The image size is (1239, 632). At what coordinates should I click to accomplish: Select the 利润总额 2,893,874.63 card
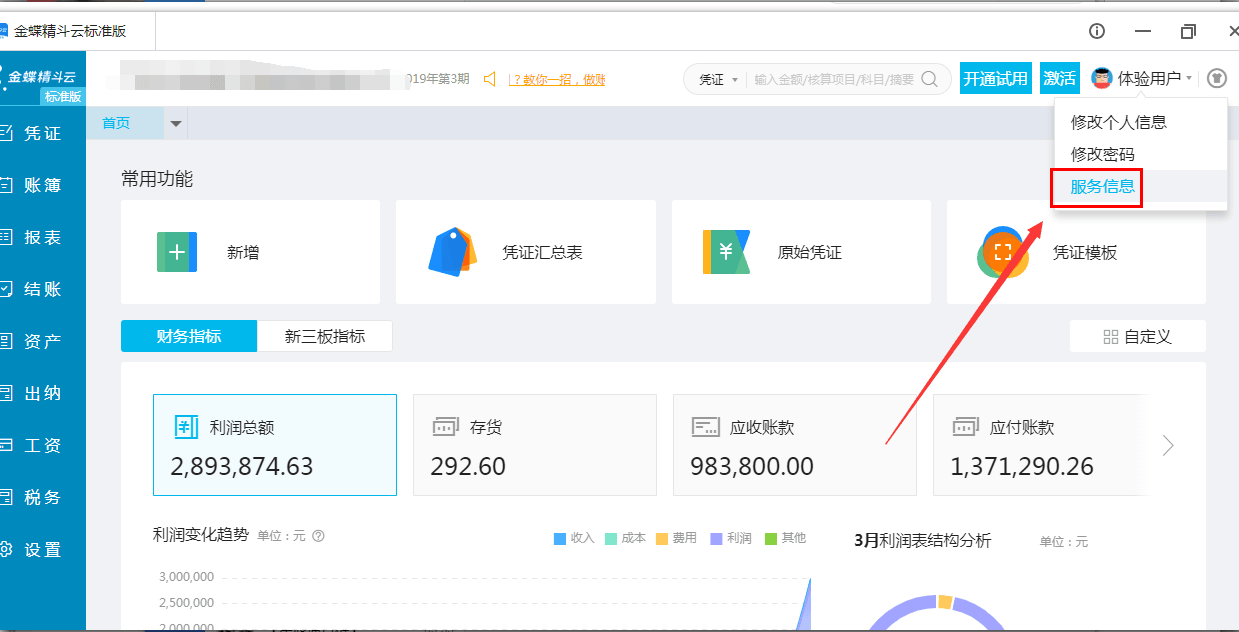[275, 445]
